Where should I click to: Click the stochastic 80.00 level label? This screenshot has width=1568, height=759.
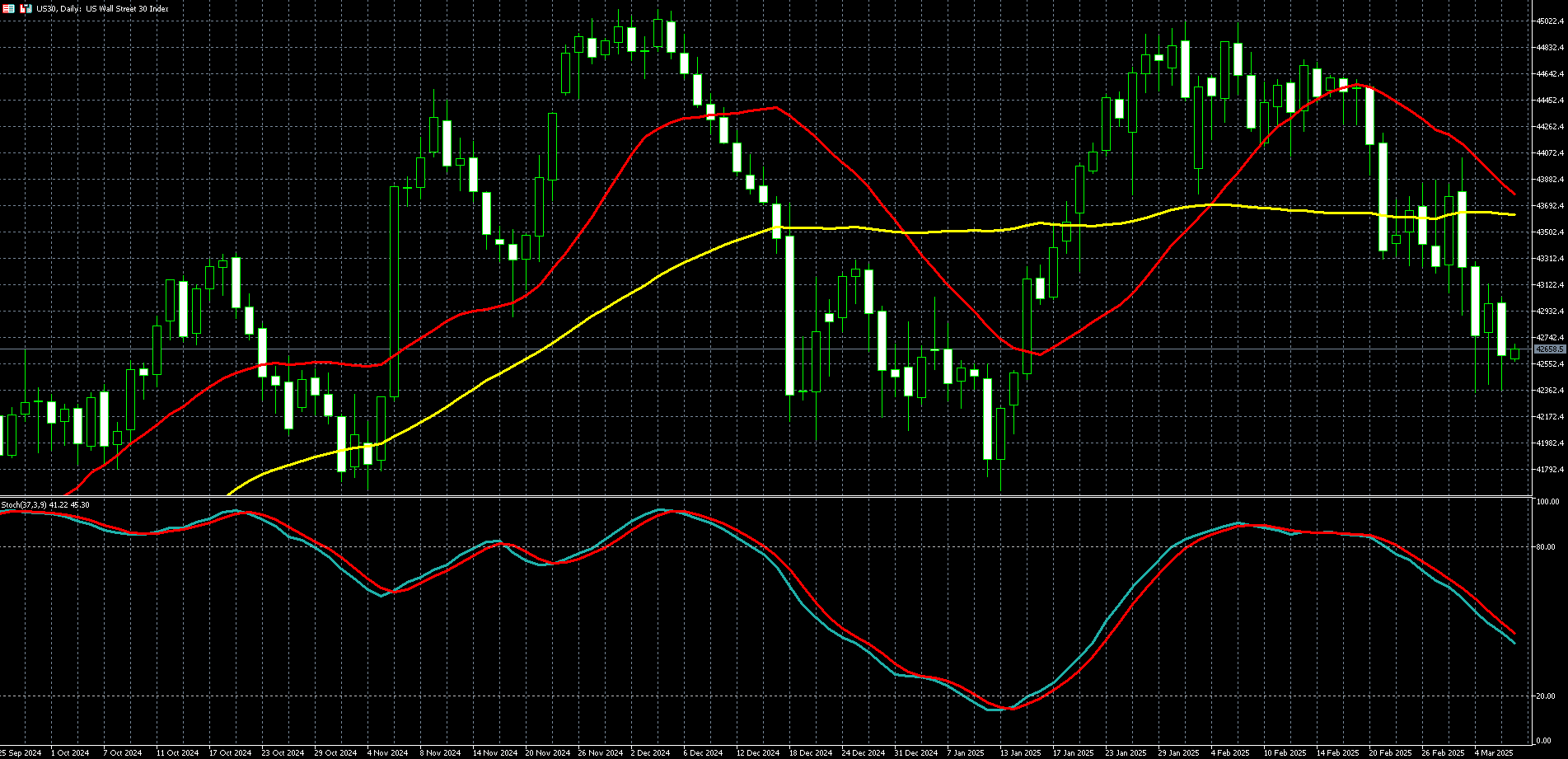pos(1547,547)
